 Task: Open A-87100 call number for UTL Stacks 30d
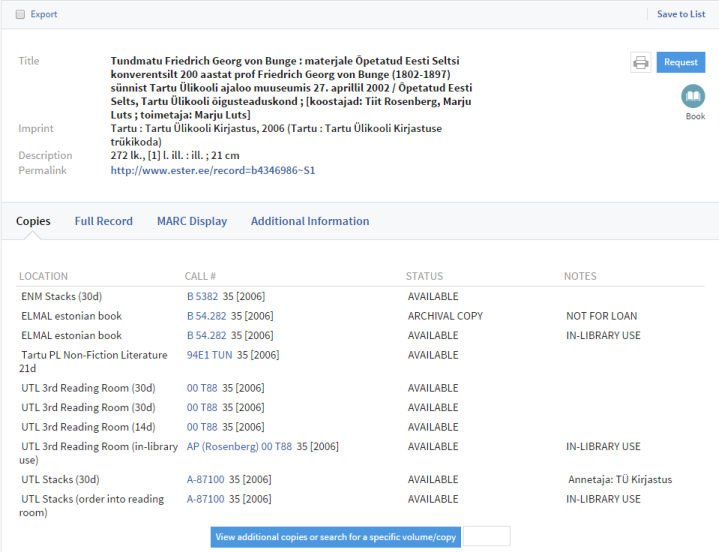pos(206,479)
